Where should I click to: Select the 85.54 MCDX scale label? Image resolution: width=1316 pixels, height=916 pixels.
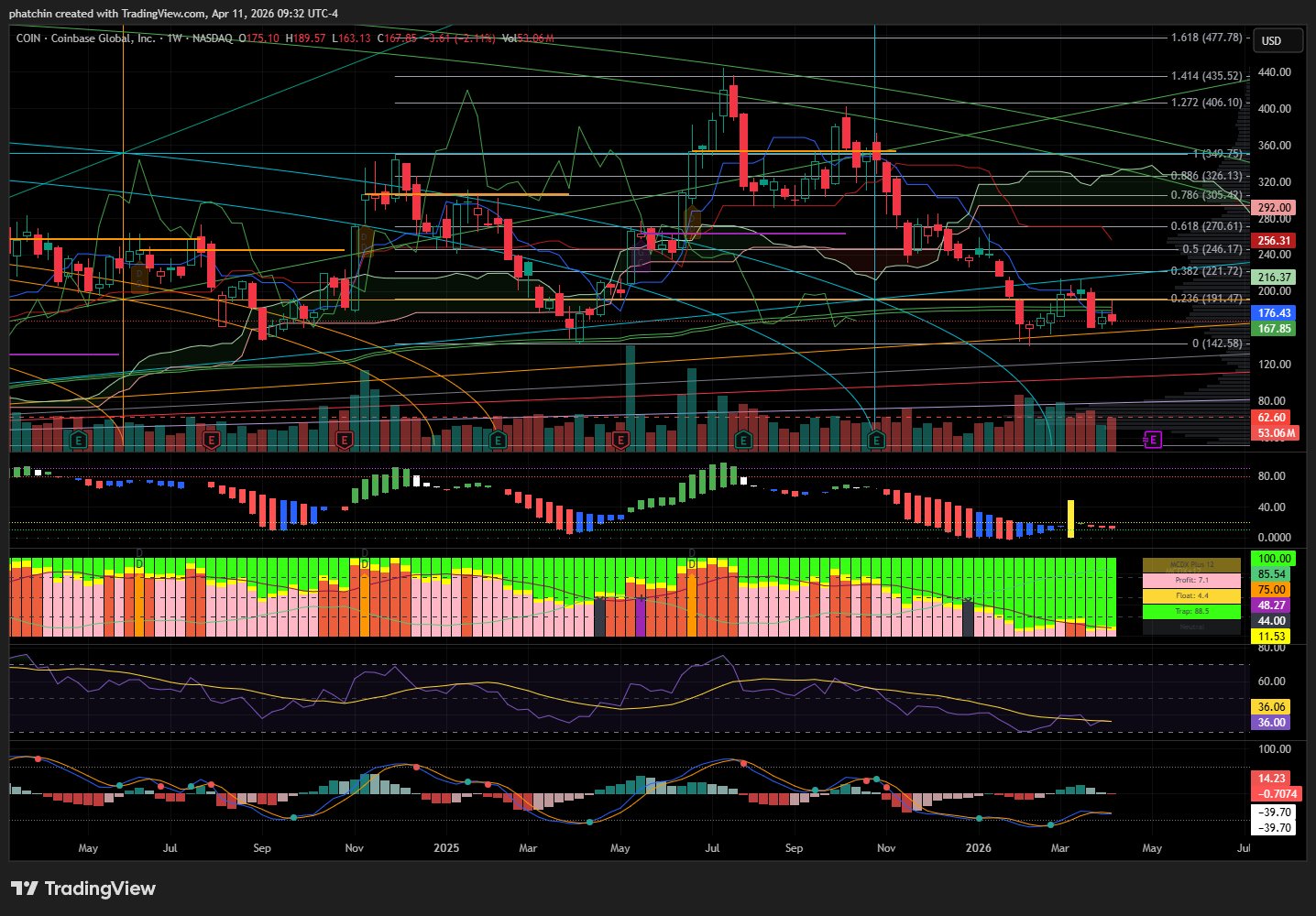(1271, 574)
